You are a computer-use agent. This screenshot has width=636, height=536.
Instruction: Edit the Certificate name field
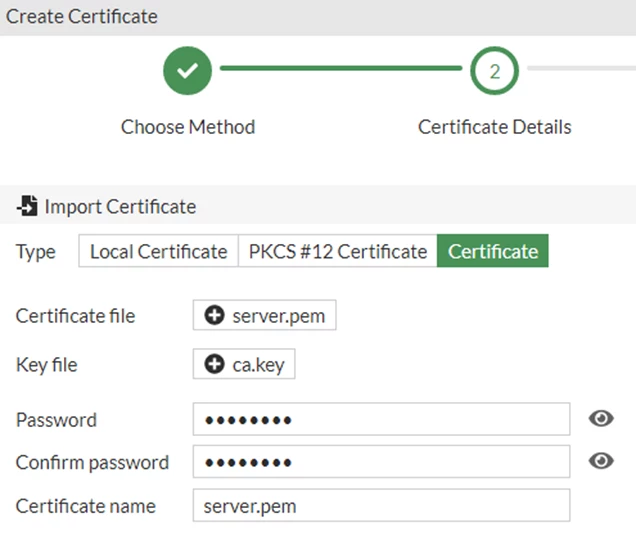[381, 506]
